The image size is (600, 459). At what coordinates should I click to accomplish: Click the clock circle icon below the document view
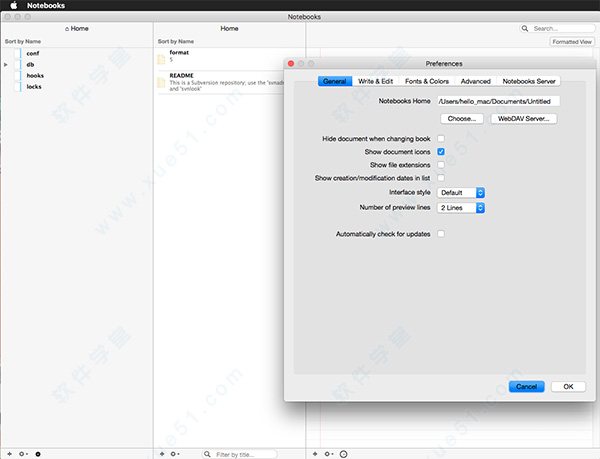(344, 454)
